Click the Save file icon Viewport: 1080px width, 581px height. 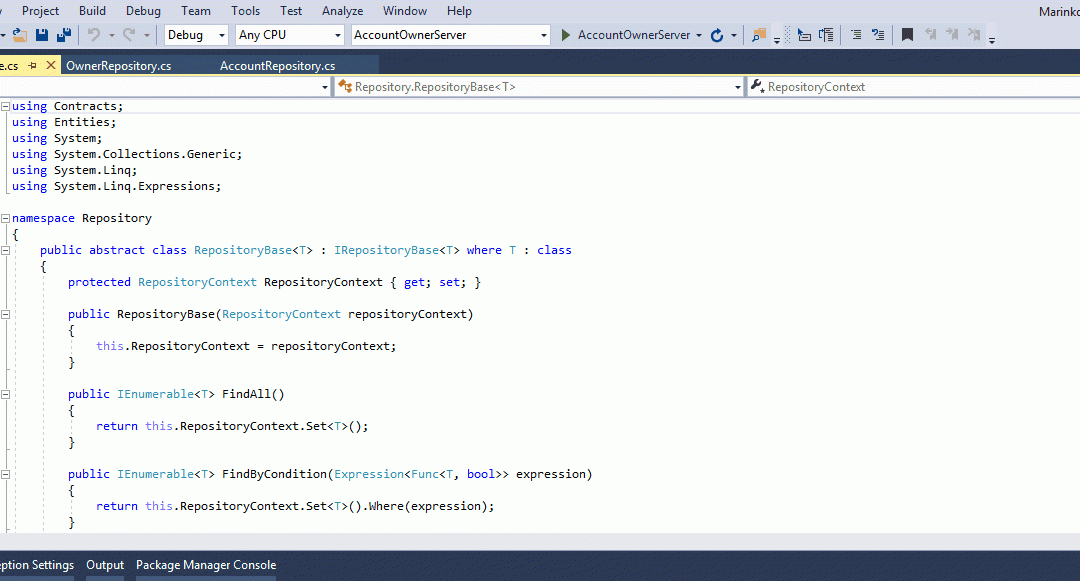click(42, 35)
